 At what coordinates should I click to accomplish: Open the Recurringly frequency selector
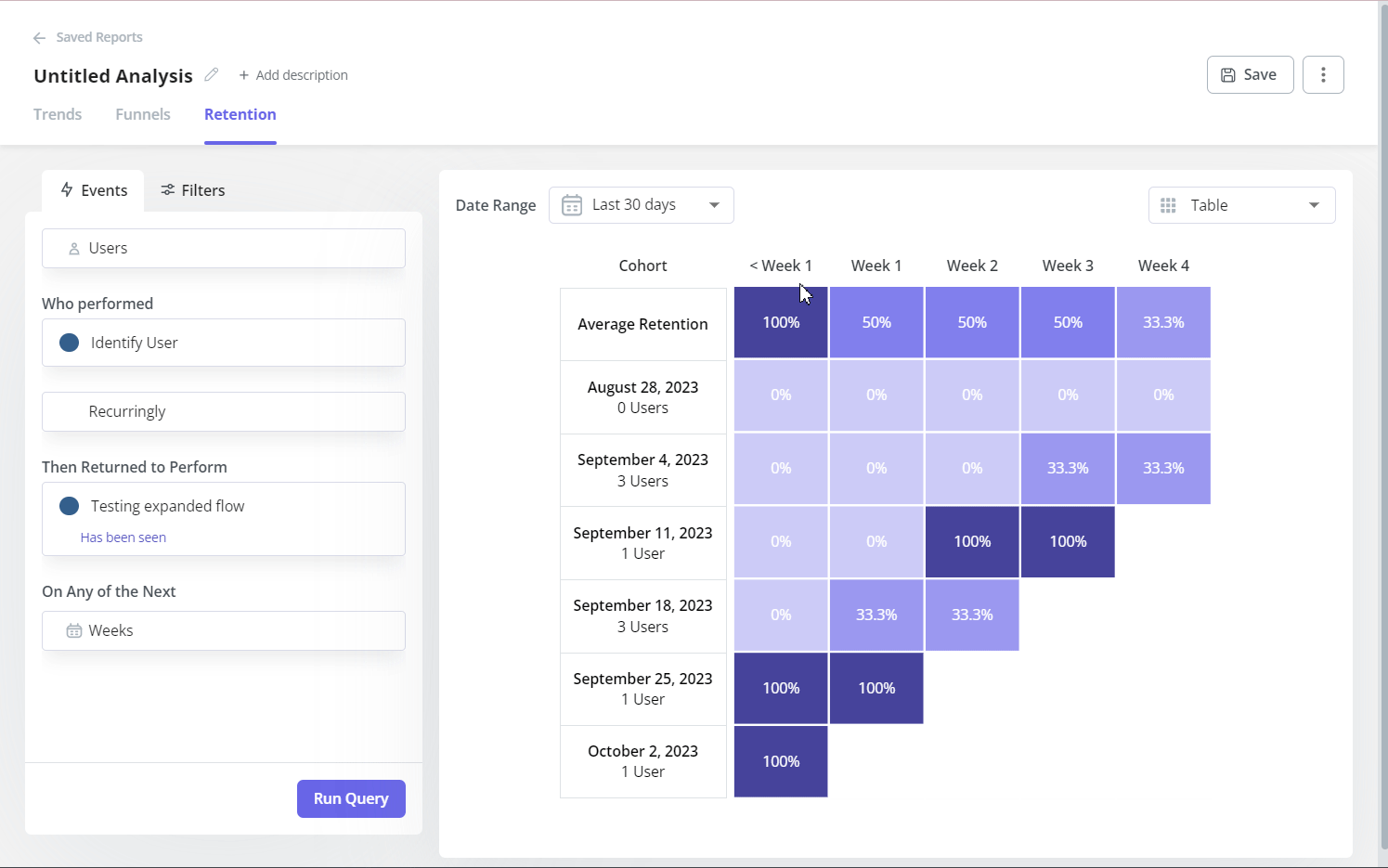click(x=223, y=411)
